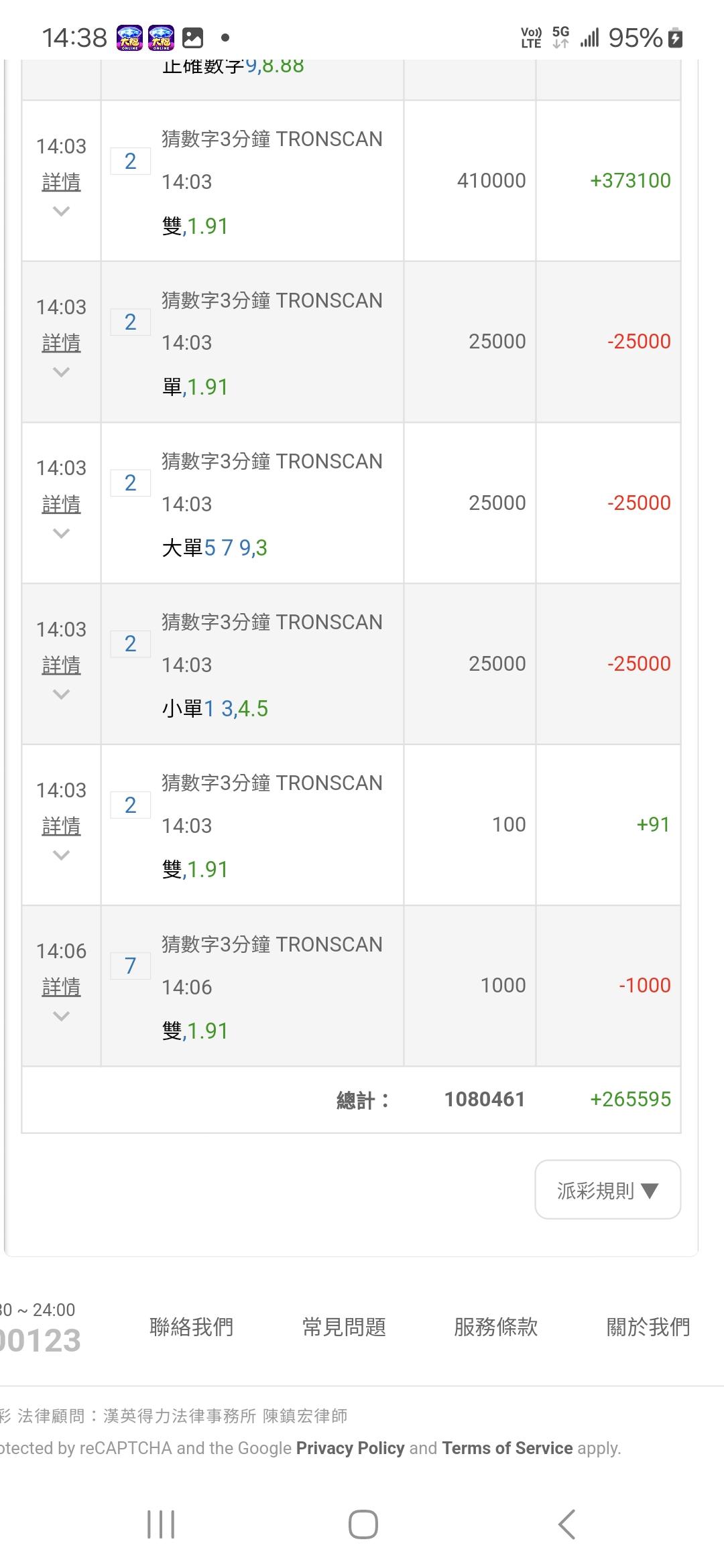Open the 派彩規則 dropdown
Screen dimensions: 724x1568
coord(607,1190)
